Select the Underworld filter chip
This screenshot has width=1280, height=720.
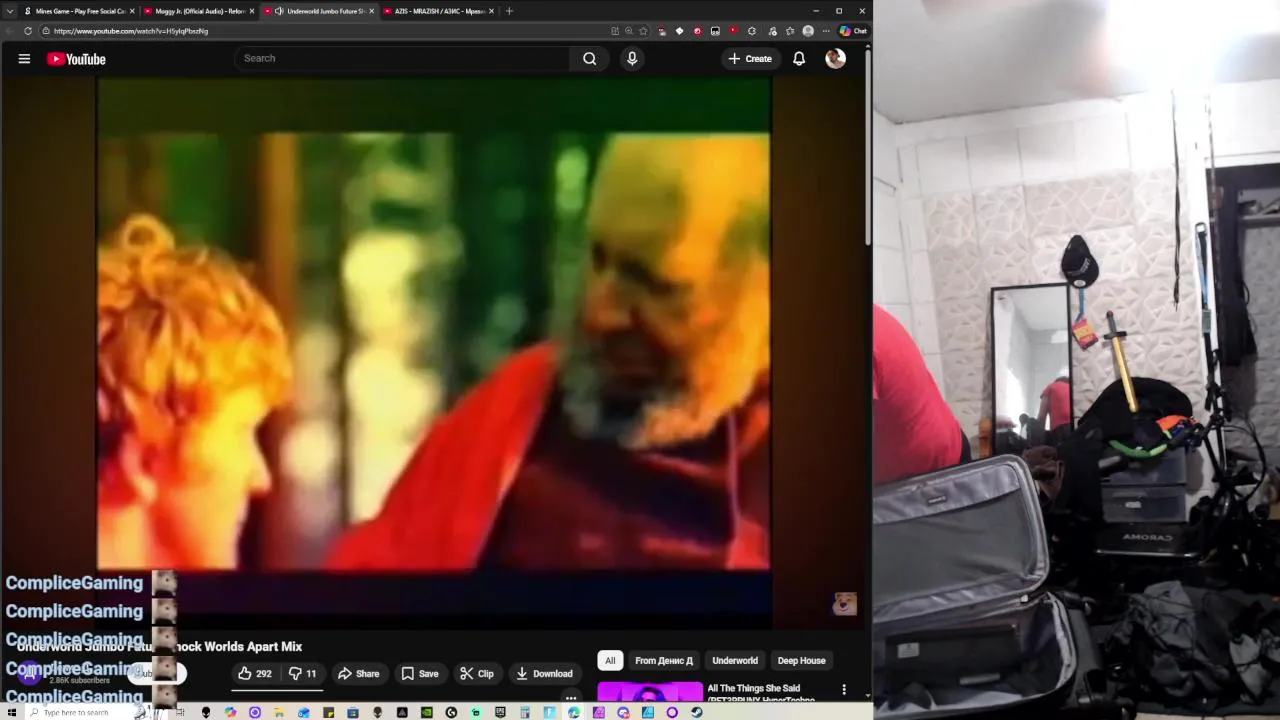[x=735, y=660]
